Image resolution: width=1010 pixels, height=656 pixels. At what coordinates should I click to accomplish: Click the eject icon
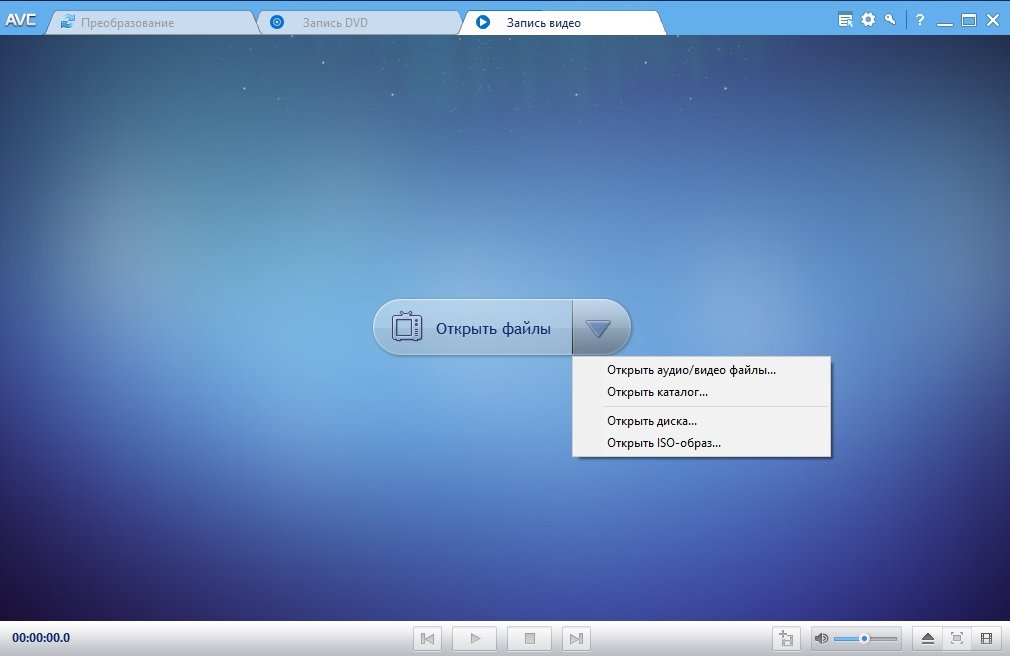click(x=928, y=639)
